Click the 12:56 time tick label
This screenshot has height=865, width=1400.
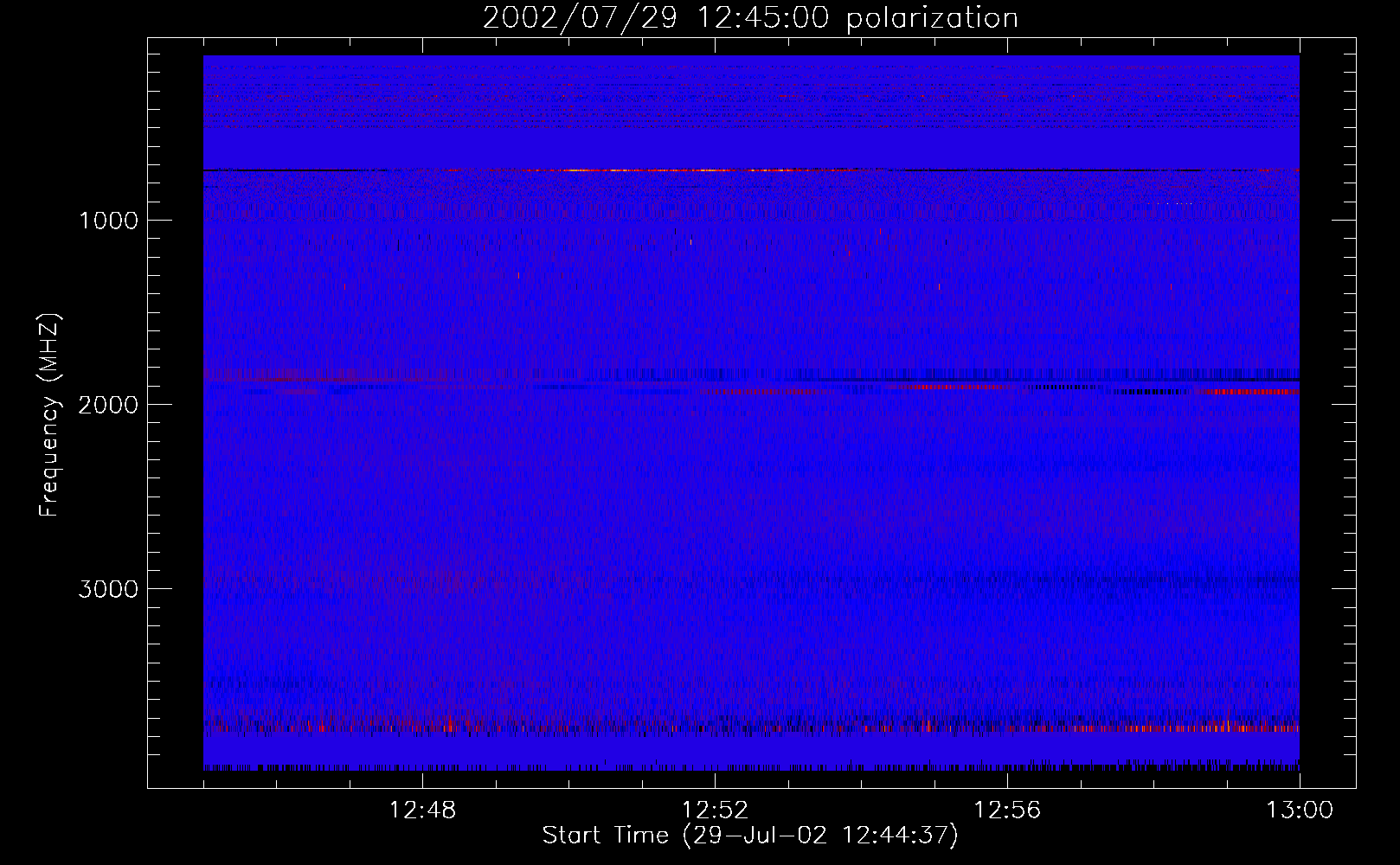click(1007, 811)
